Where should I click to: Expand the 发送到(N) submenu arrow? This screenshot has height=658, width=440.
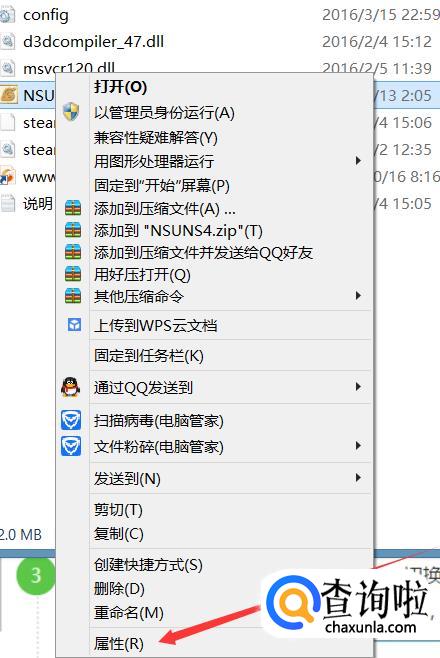pyautogui.click(x=358, y=478)
